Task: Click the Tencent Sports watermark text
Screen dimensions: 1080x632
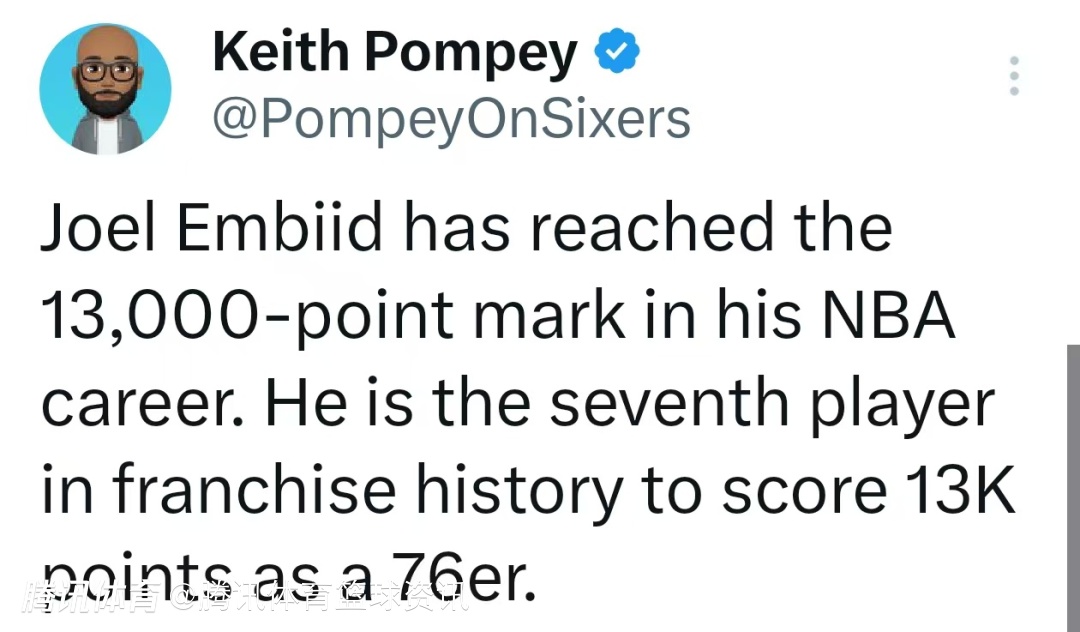Action: click(245, 599)
